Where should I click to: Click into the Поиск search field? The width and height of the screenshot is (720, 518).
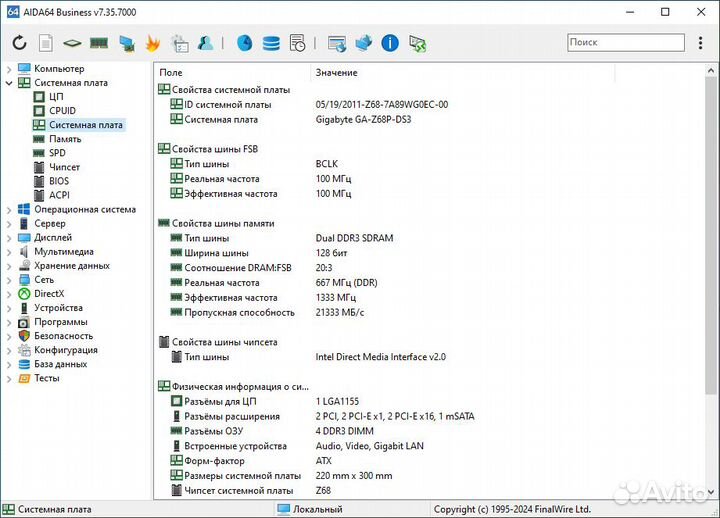click(x=626, y=42)
